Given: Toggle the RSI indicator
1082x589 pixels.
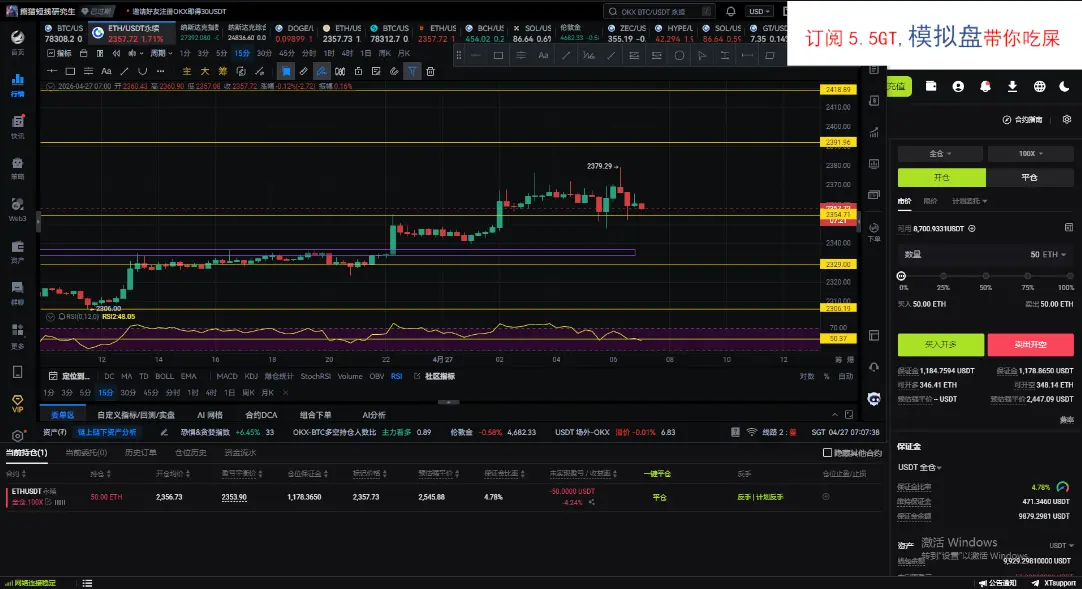Looking at the screenshot, I should click(396, 376).
